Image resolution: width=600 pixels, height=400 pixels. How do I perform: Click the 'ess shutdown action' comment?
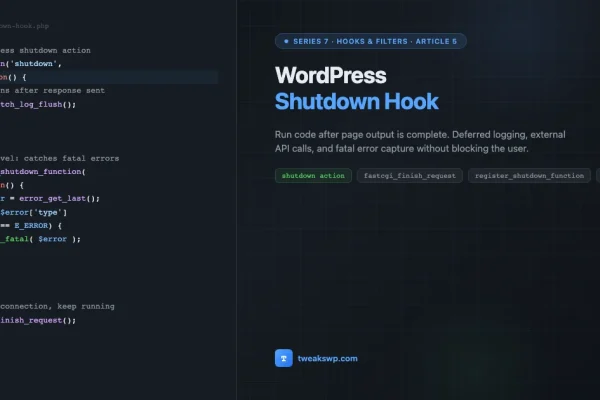tap(45, 50)
